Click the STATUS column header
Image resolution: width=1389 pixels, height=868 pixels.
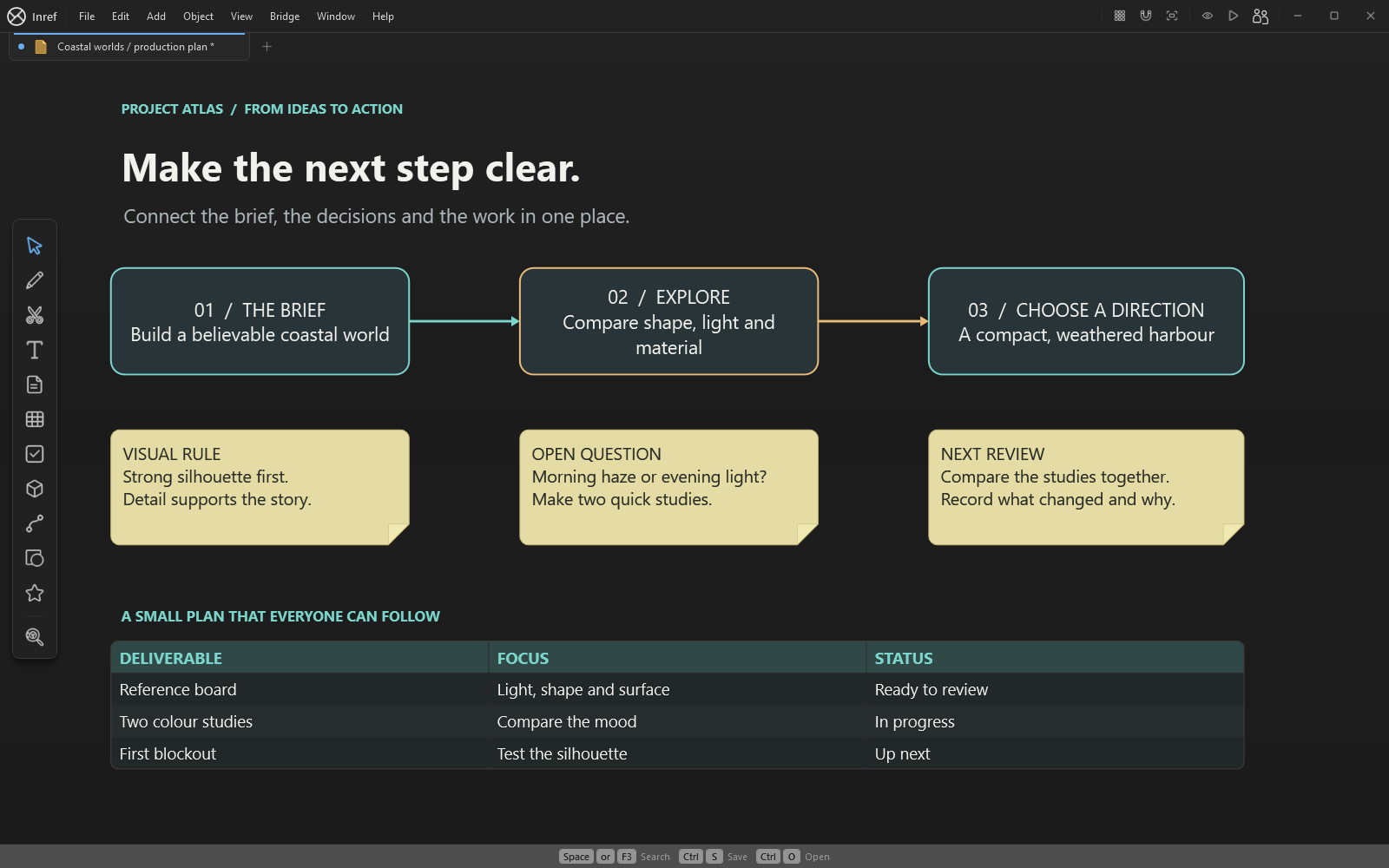(1055, 658)
